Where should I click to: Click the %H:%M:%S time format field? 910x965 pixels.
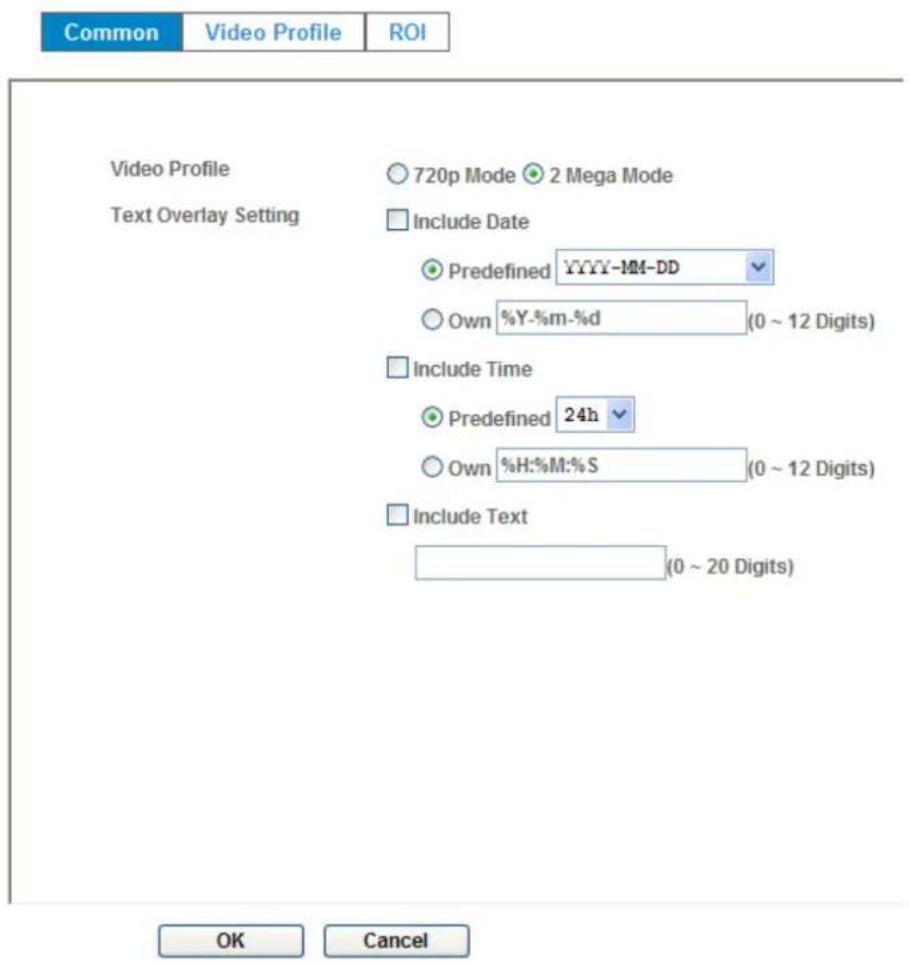click(621, 465)
